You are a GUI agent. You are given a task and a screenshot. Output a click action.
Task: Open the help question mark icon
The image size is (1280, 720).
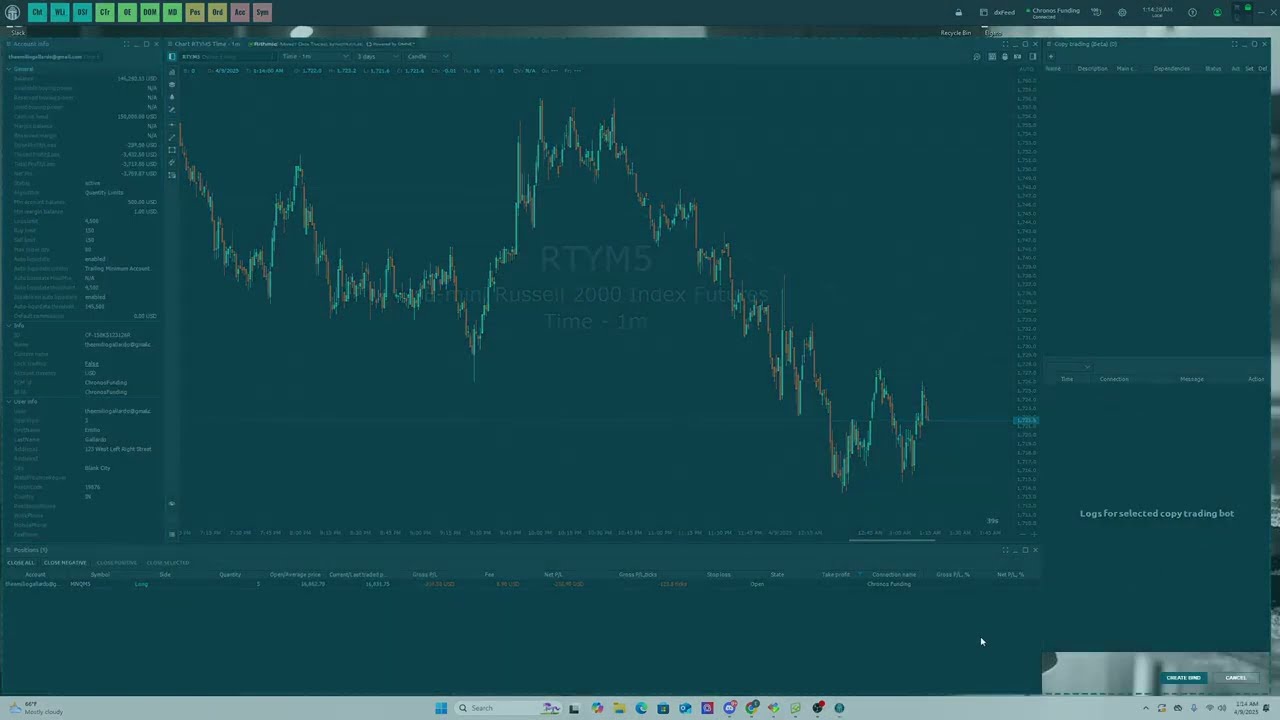pos(1192,12)
